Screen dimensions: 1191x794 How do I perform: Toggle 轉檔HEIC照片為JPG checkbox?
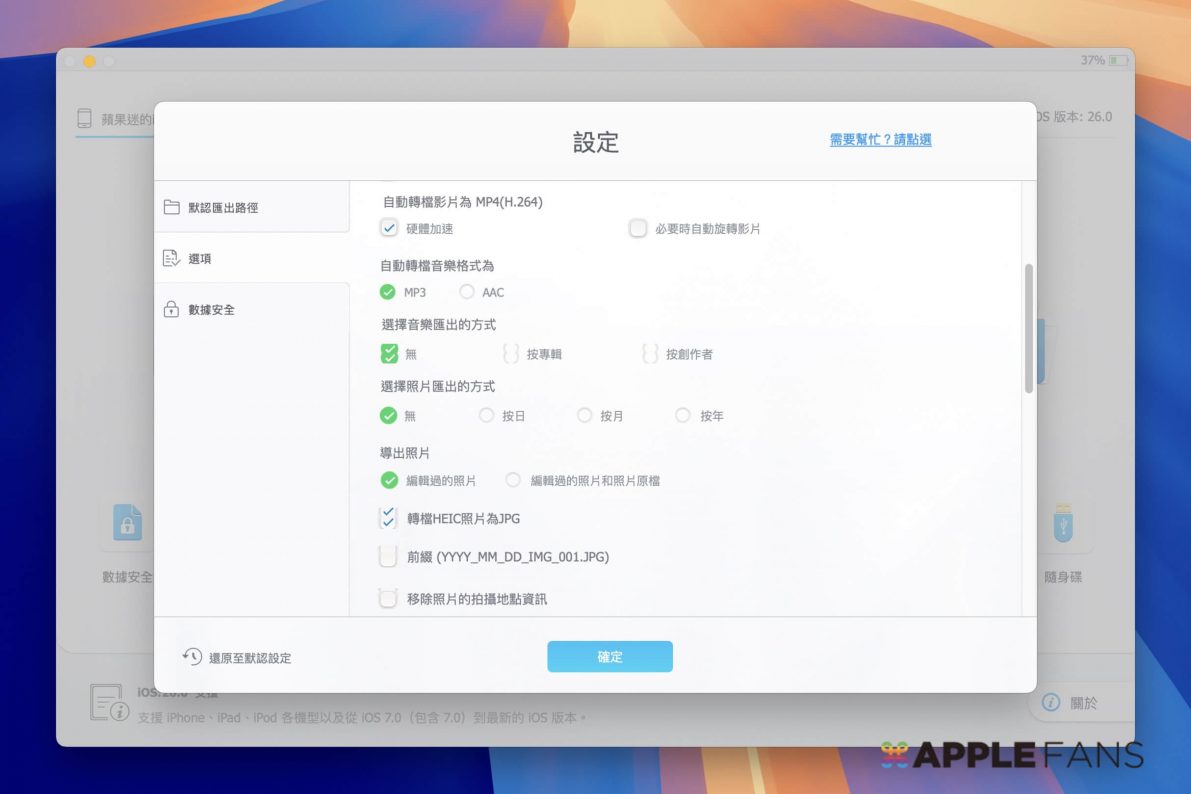(x=388, y=518)
